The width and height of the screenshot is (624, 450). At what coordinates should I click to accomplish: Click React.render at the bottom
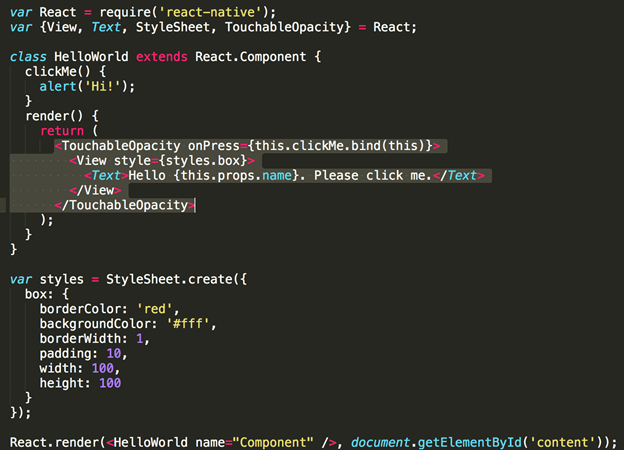(54, 442)
